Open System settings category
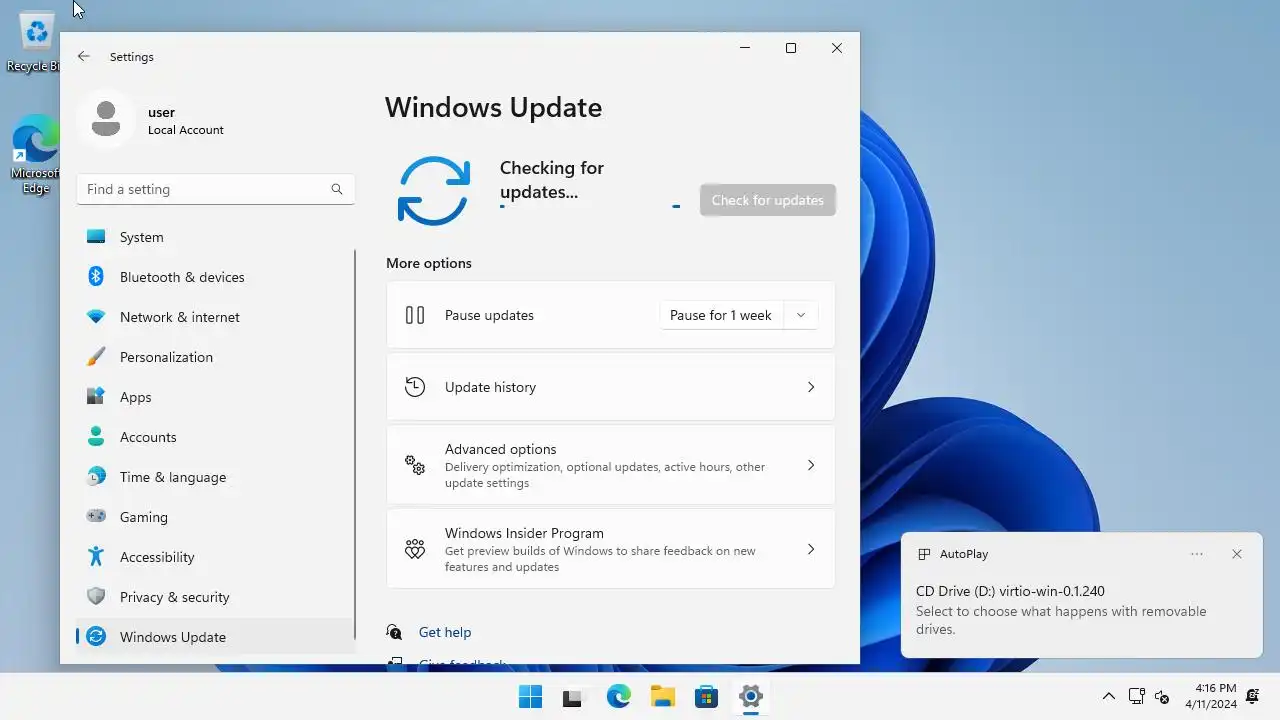1280x720 pixels. tap(216, 237)
